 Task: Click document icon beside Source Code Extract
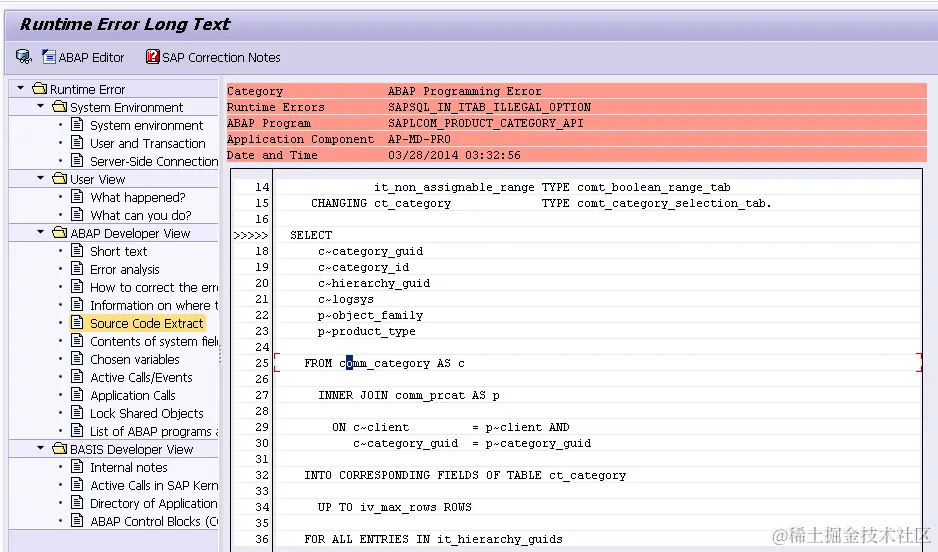click(x=77, y=322)
